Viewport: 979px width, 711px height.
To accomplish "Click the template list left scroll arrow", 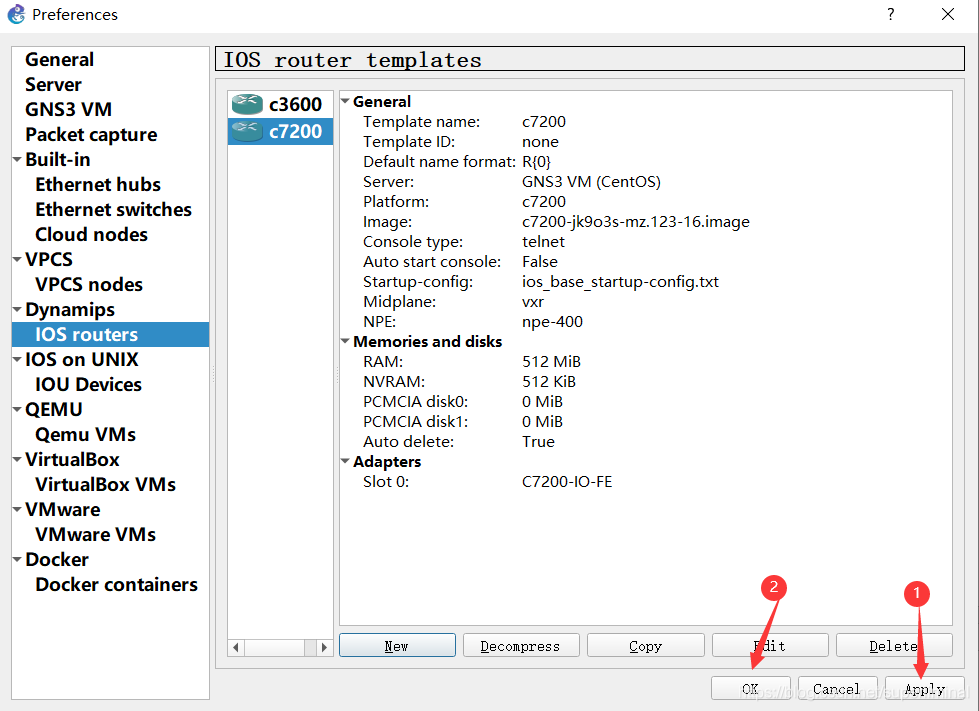I will pyautogui.click(x=235, y=647).
